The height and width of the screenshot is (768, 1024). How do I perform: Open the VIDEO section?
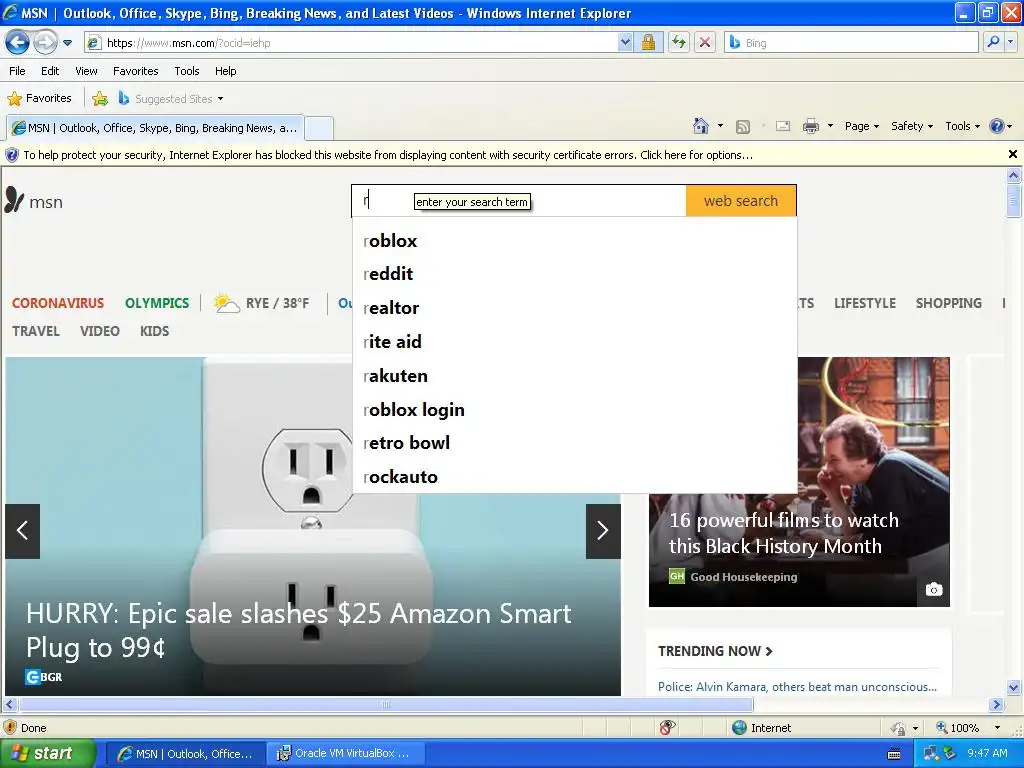99,331
